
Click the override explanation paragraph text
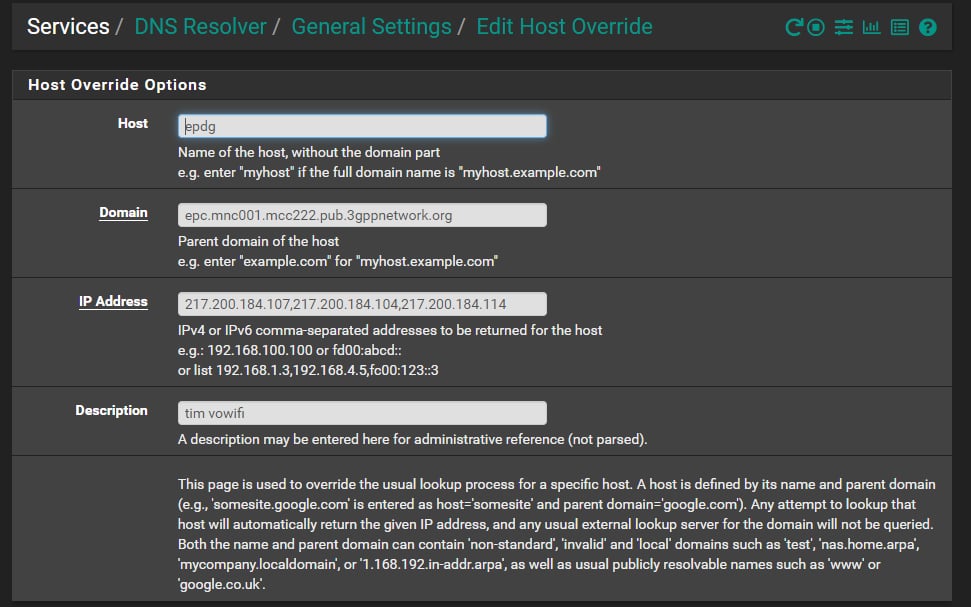556,534
